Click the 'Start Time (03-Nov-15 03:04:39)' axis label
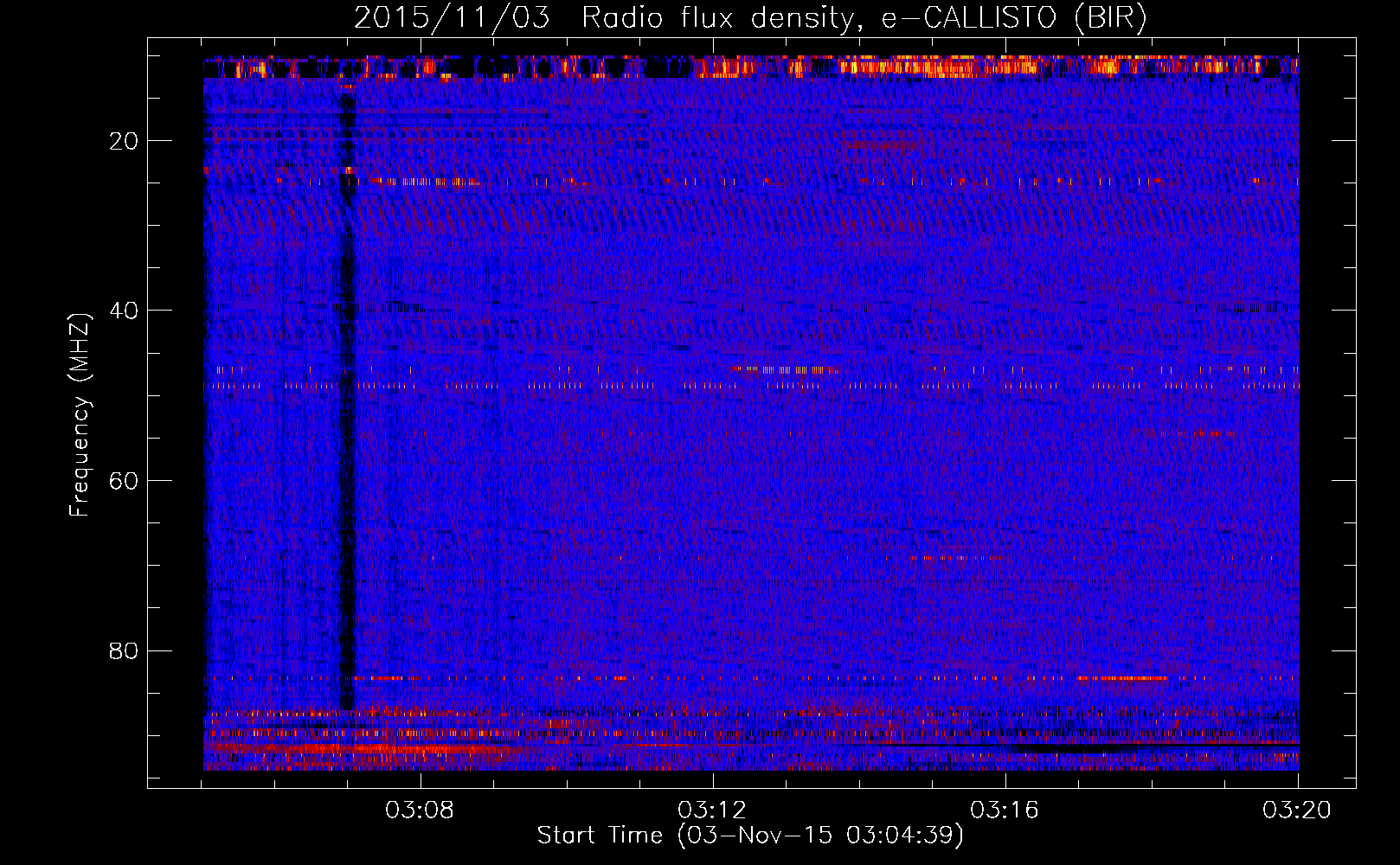Image resolution: width=1400 pixels, height=865 pixels. tap(750, 836)
